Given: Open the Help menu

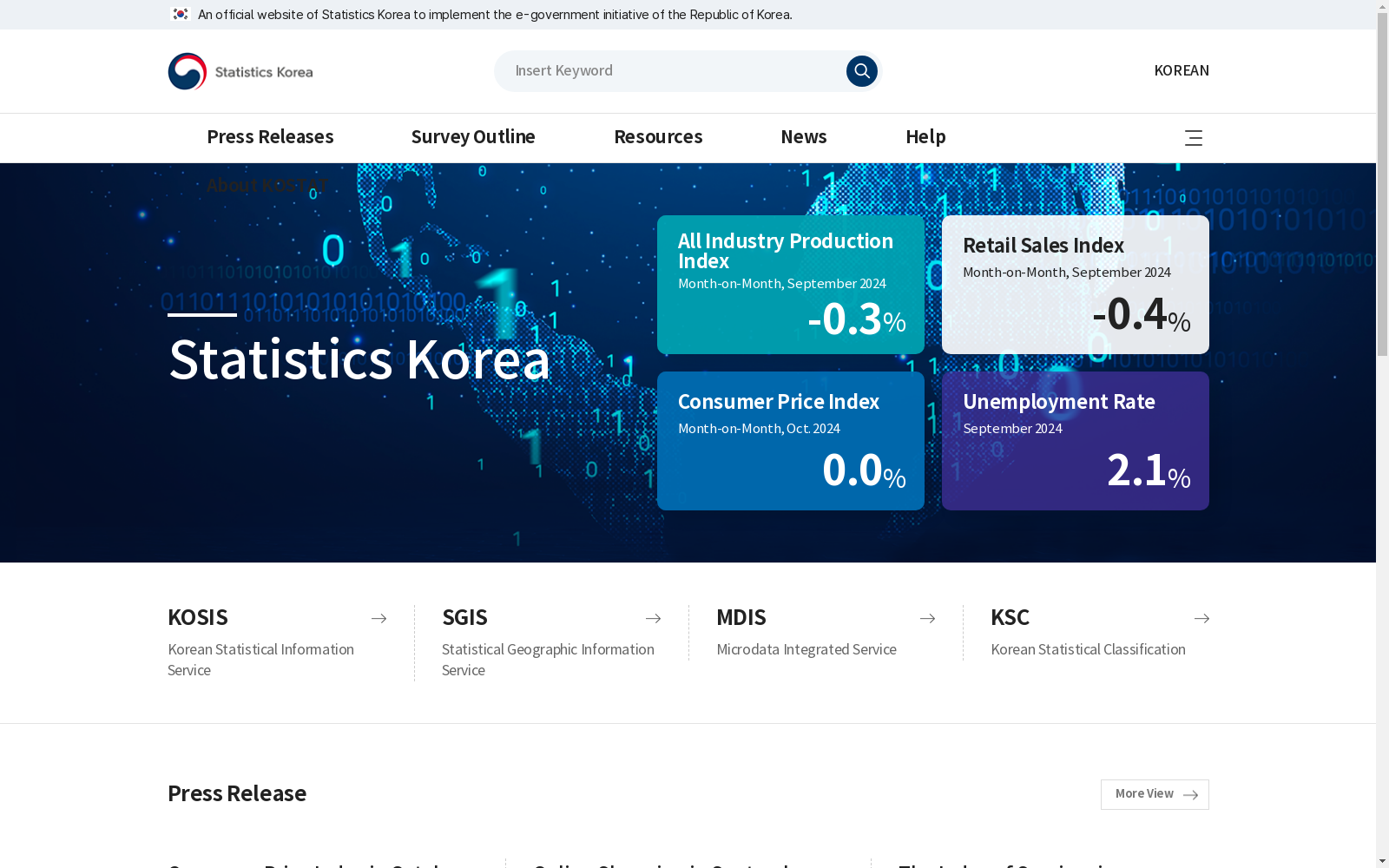Looking at the screenshot, I should [925, 137].
